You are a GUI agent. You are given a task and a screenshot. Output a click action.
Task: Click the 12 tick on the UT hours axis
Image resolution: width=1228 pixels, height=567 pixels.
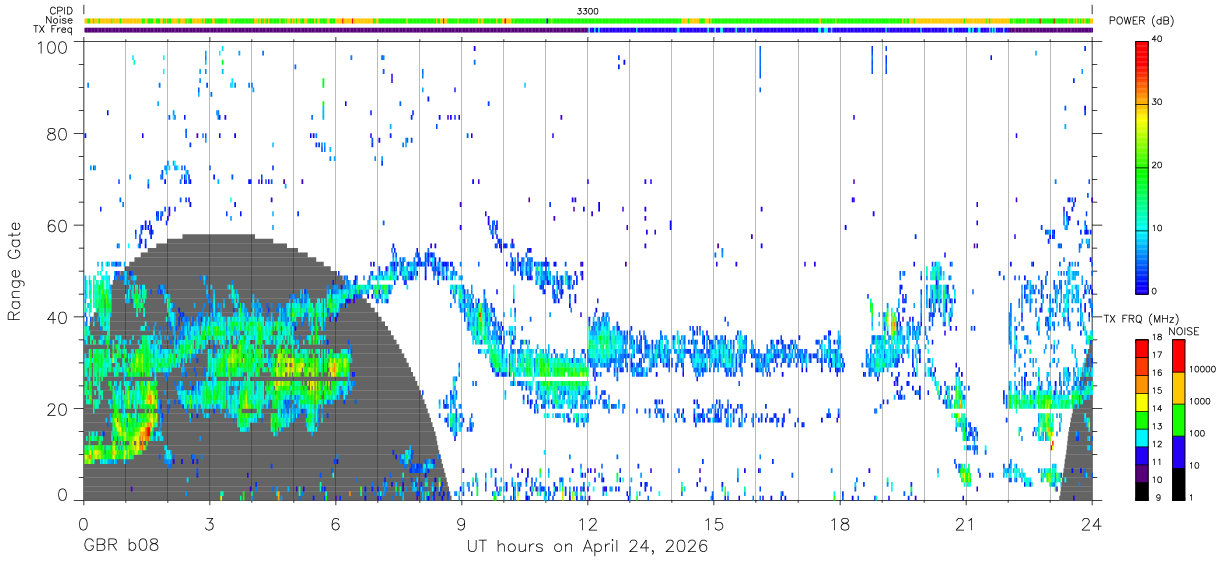click(x=588, y=522)
